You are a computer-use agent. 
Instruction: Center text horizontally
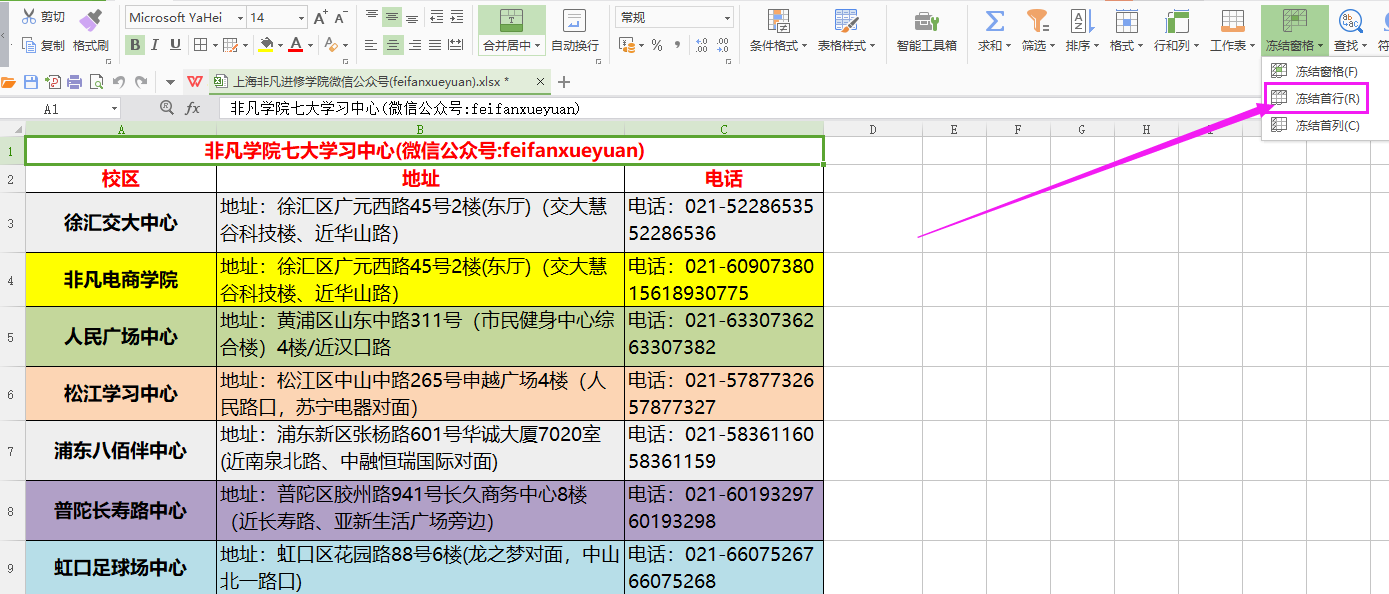click(x=392, y=45)
